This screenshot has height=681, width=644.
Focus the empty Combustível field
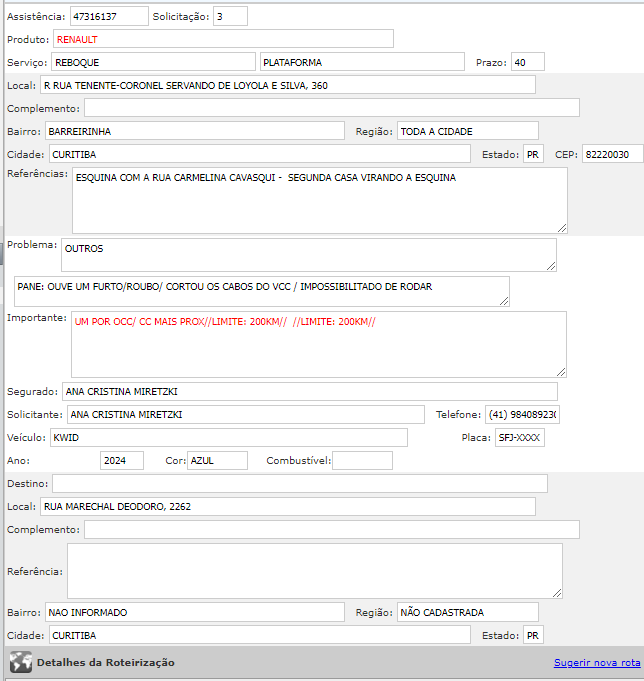pos(363,460)
